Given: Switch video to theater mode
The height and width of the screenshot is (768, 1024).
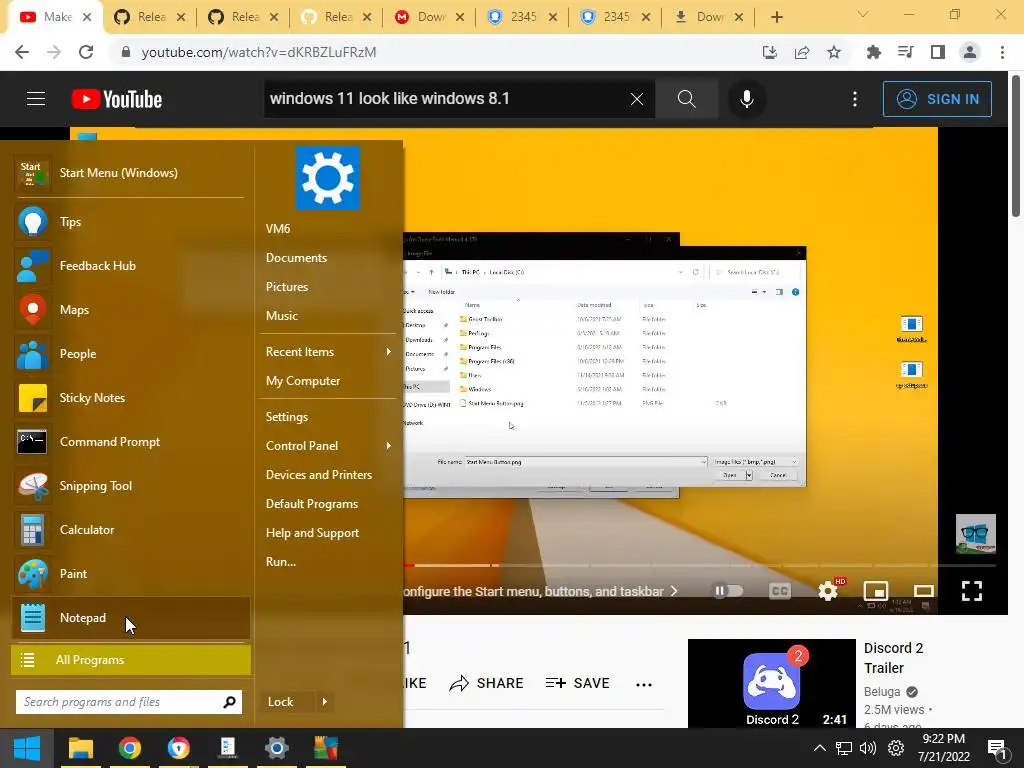Looking at the screenshot, I should pyautogui.click(x=923, y=591).
